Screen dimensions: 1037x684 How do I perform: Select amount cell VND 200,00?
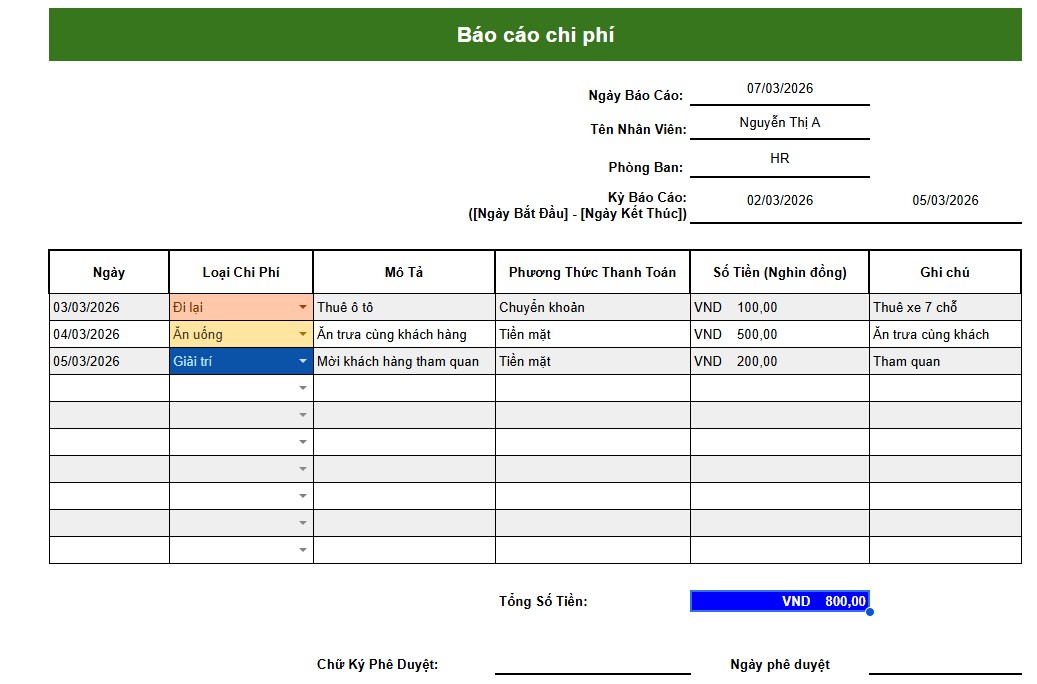pos(780,361)
